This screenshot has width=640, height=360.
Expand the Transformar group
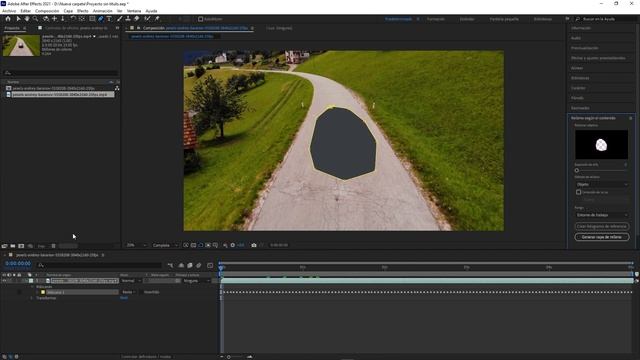(x=32, y=298)
